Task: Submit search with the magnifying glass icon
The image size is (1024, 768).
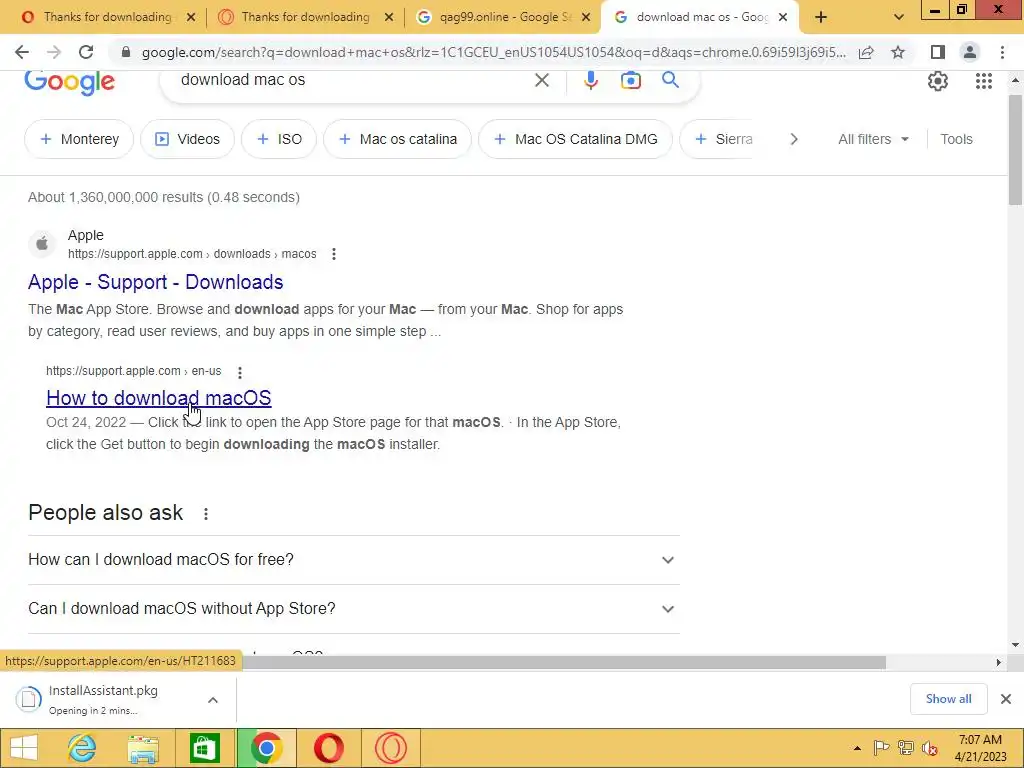Action: point(670,80)
